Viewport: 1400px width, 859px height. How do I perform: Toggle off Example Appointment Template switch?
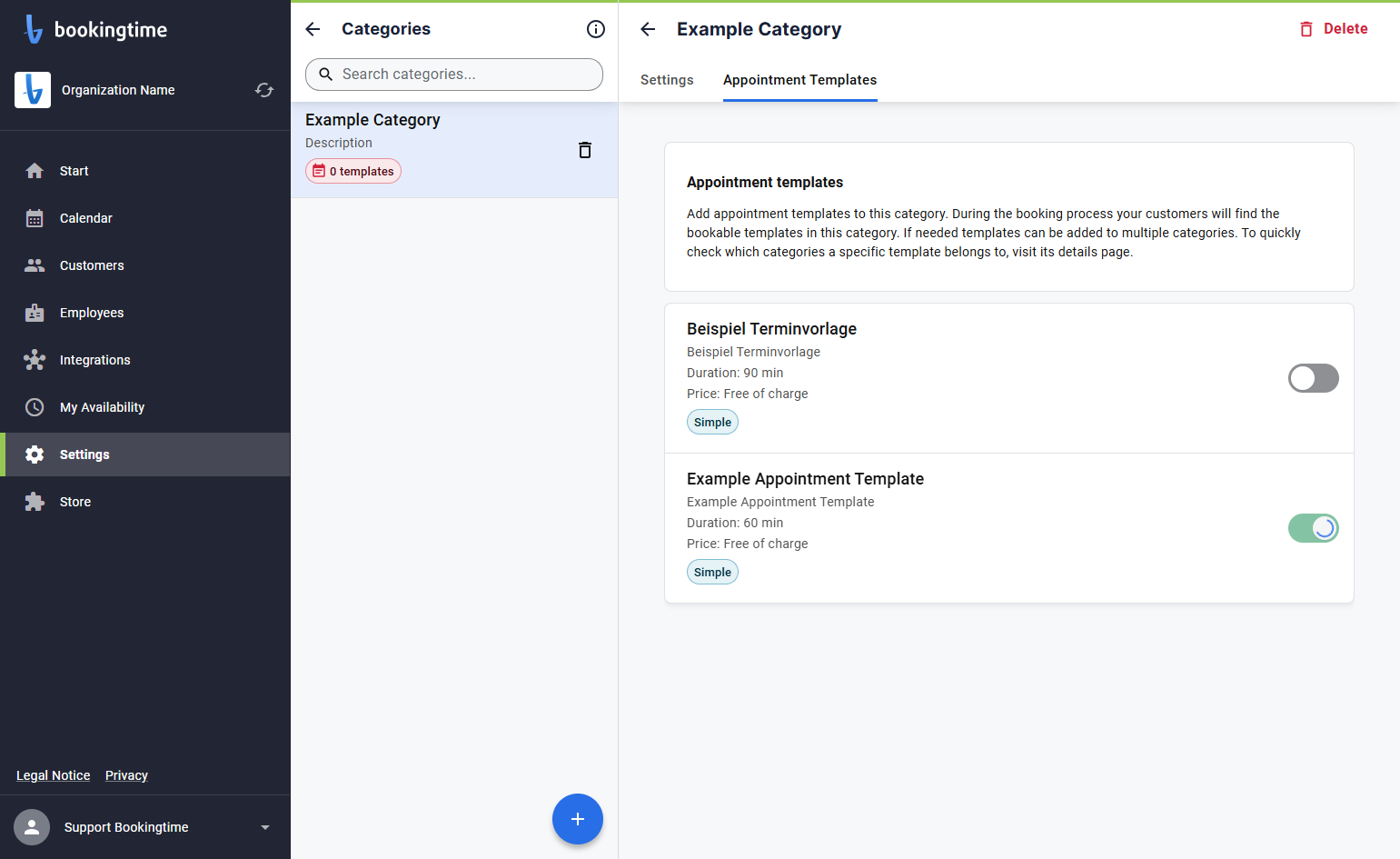(1314, 528)
